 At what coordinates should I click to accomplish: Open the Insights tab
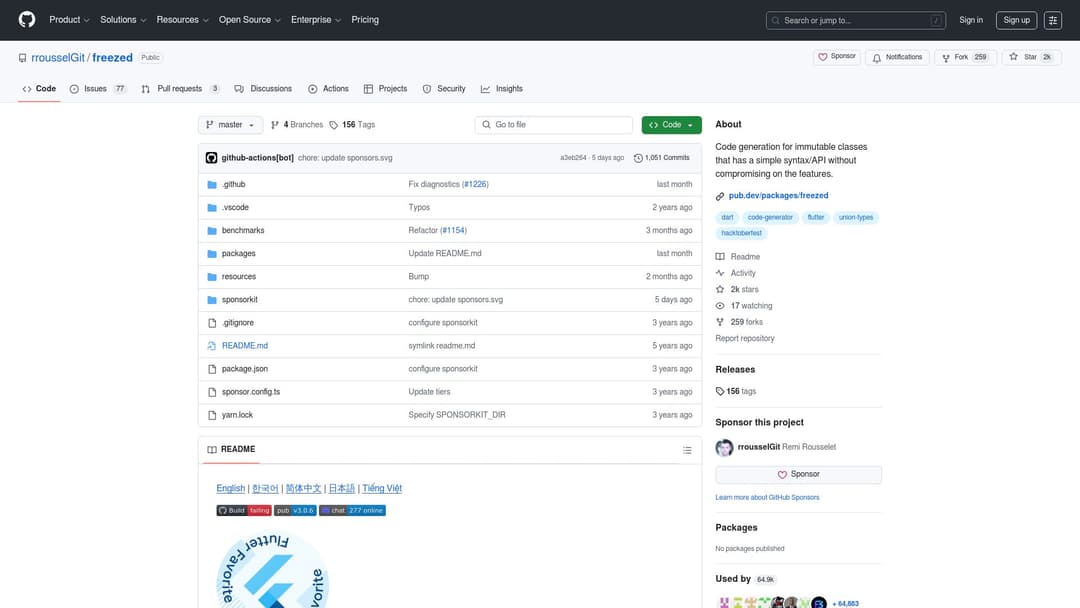[502, 89]
